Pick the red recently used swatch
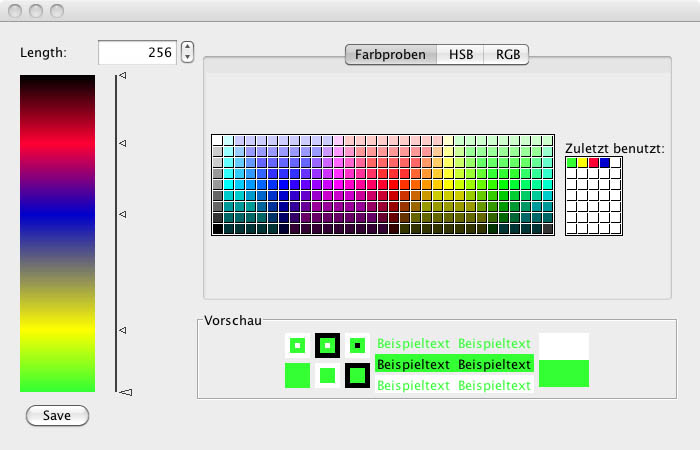The height and width of the screenshot is (450, 700). point(594,162)
